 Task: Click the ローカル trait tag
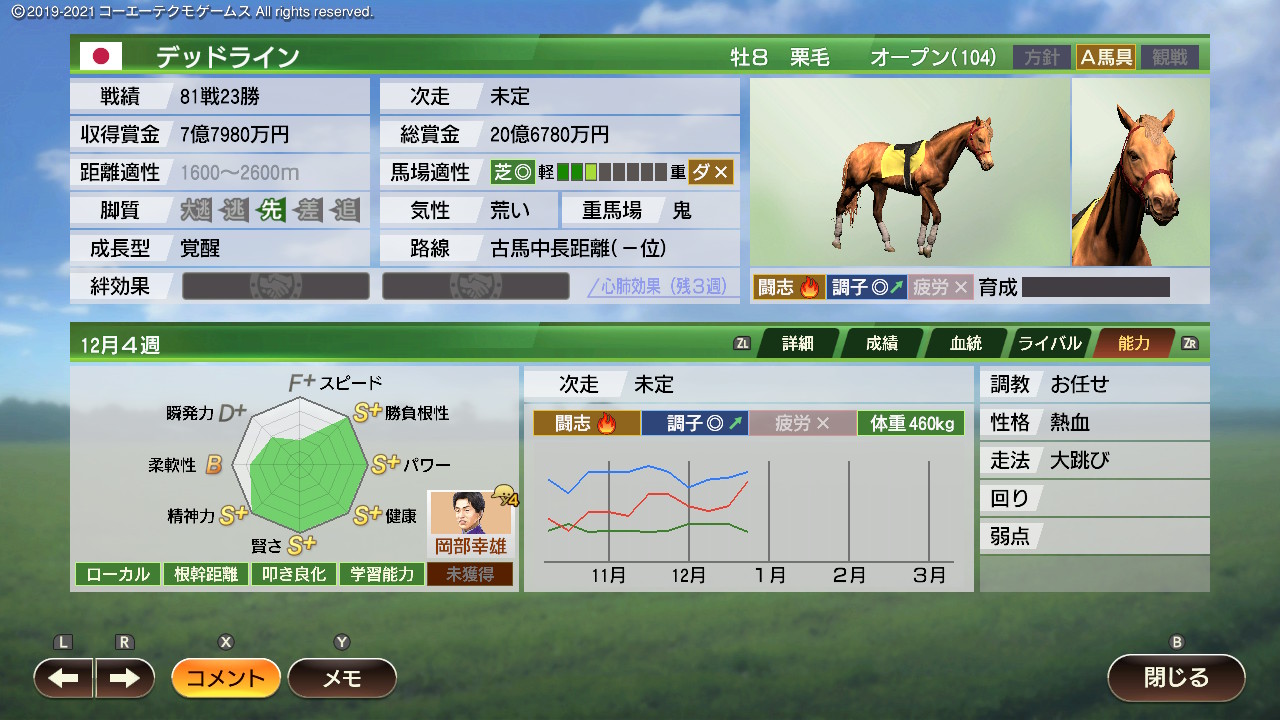click(x=118, y=574)
